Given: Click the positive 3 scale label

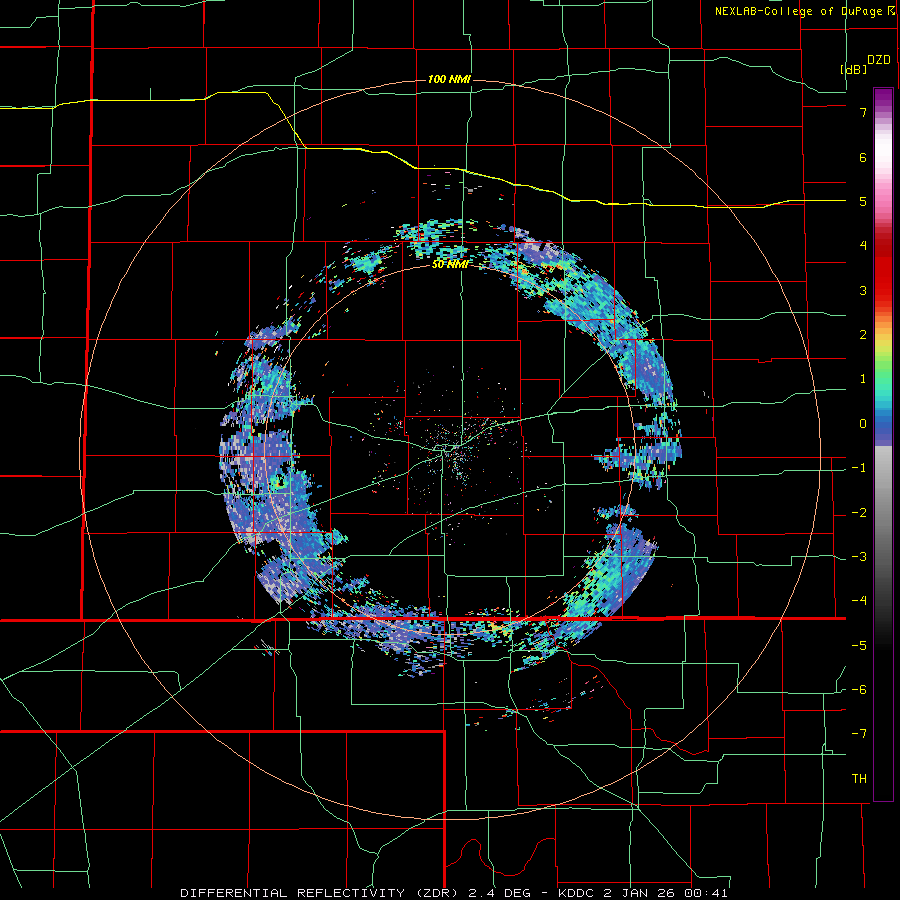Looking at the screenshot, I should pos(863,290).
